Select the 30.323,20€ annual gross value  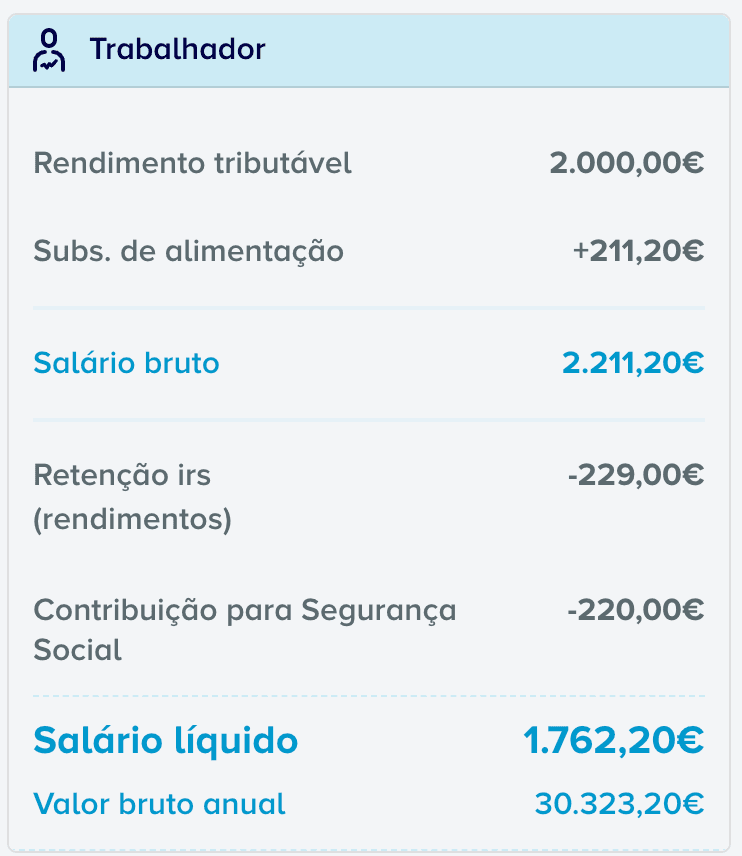point(619,803)
